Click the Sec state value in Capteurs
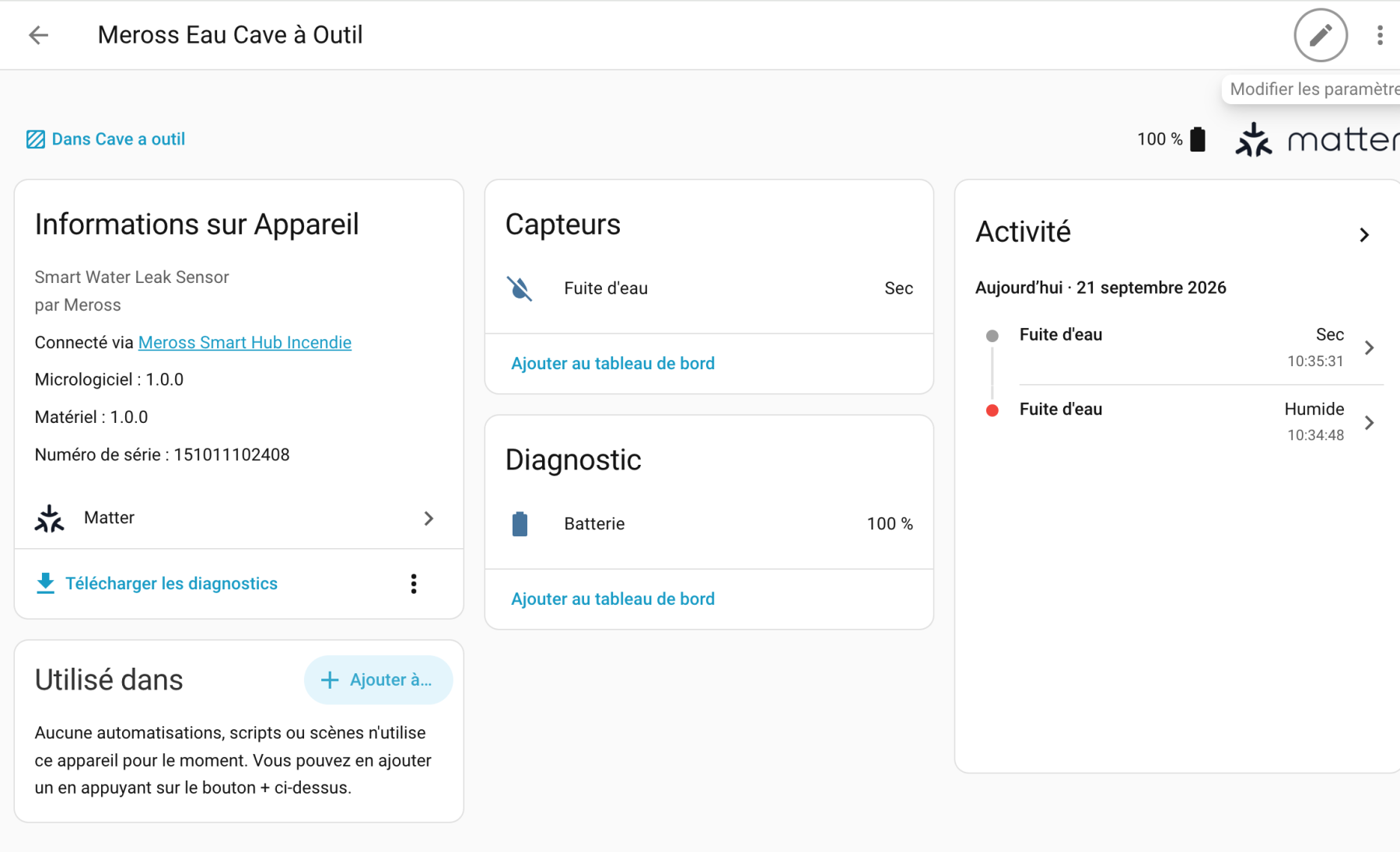Screen dimensions: 1400x852 pos(898,288)
